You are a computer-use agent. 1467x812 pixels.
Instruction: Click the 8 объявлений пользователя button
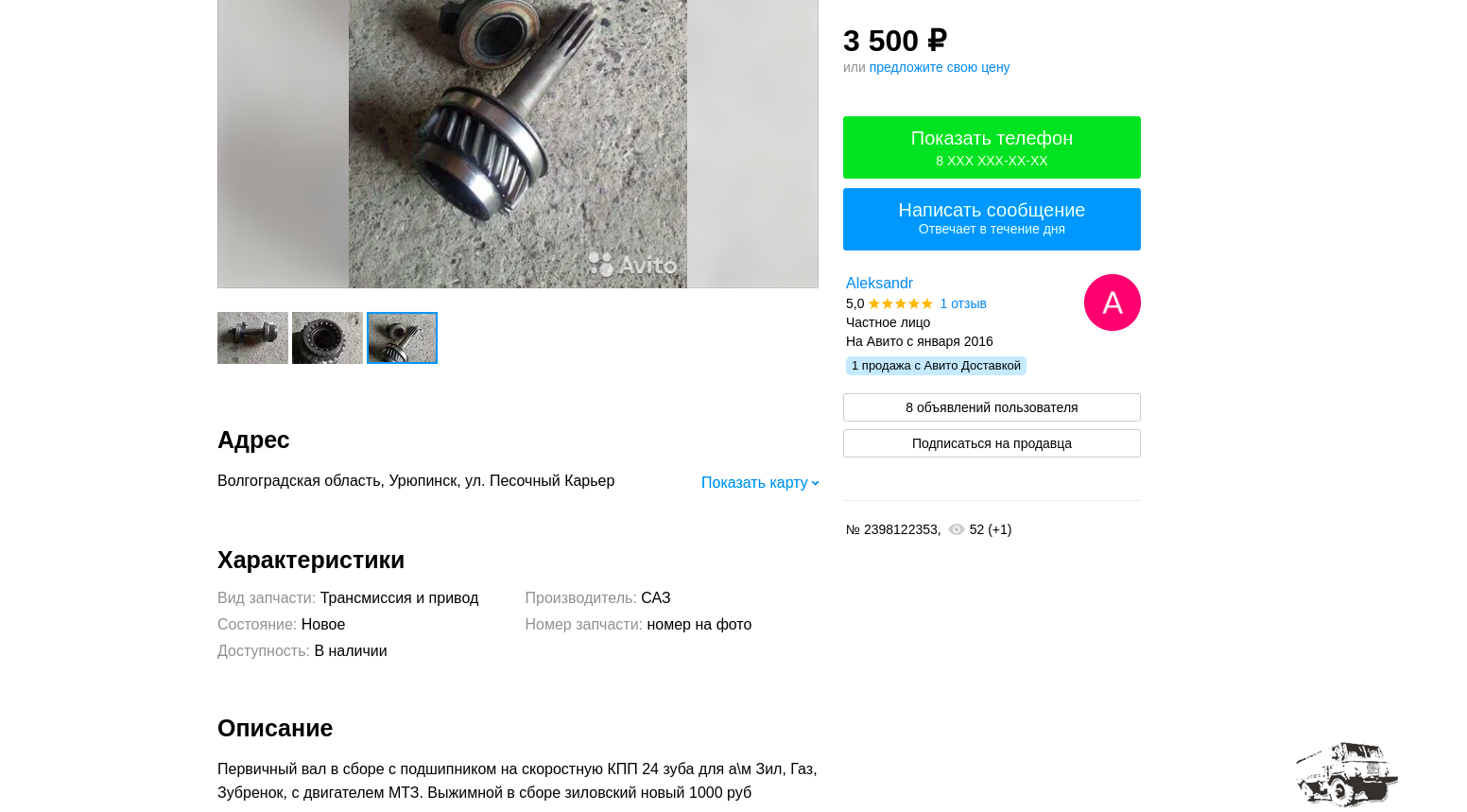coord(992,407)
